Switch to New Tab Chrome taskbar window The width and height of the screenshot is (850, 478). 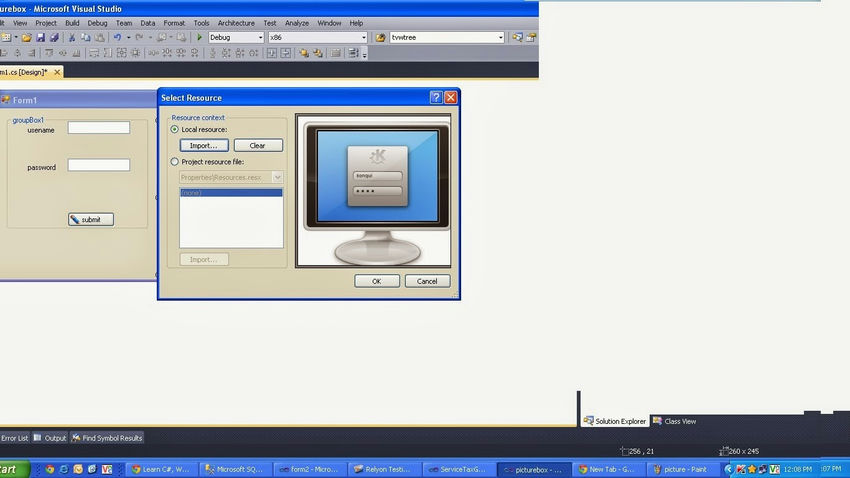point(607,469)
